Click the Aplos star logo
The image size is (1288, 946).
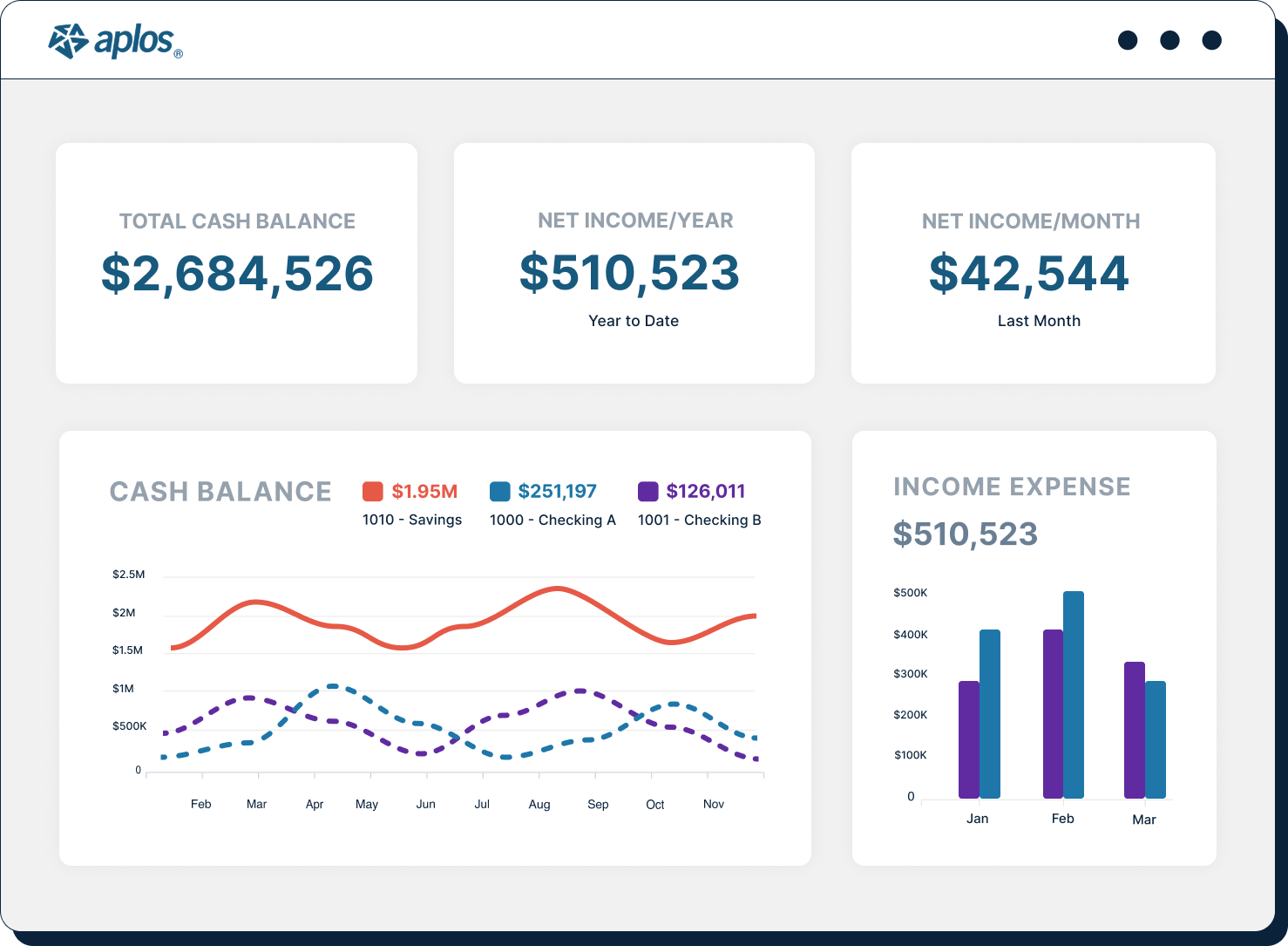pos(67,39)
